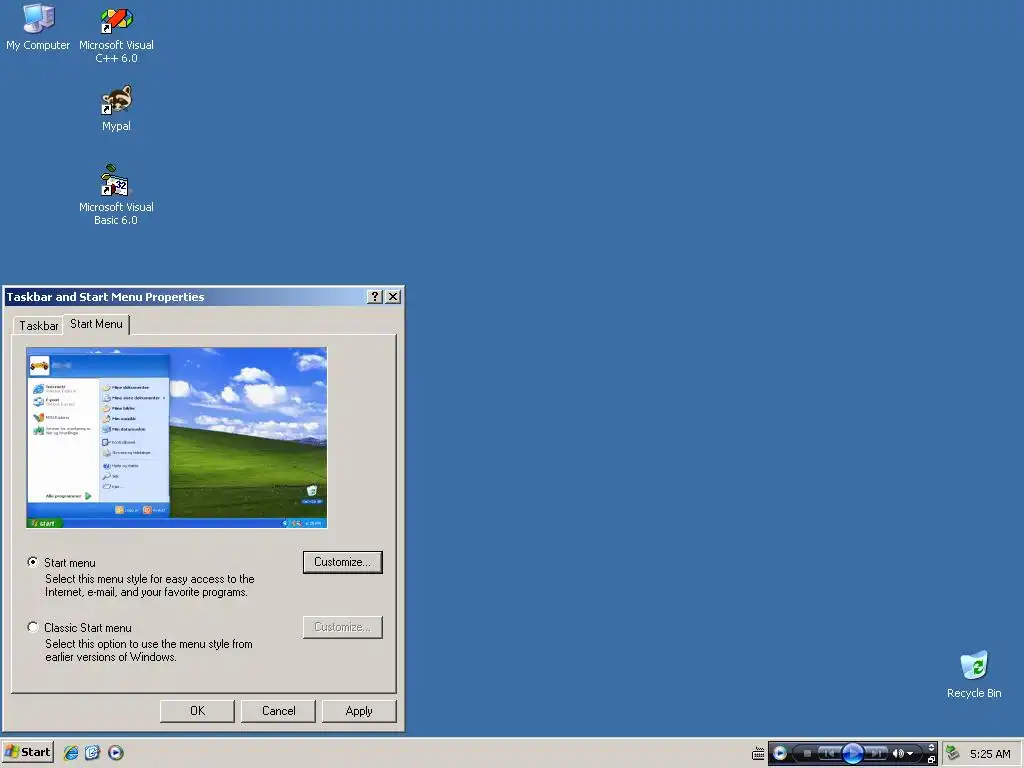This screenshot has width=1024, height=768.
Task: Open the volume dropdown arrow in Media Player toolbar
Action: click(x=910, y=754)
